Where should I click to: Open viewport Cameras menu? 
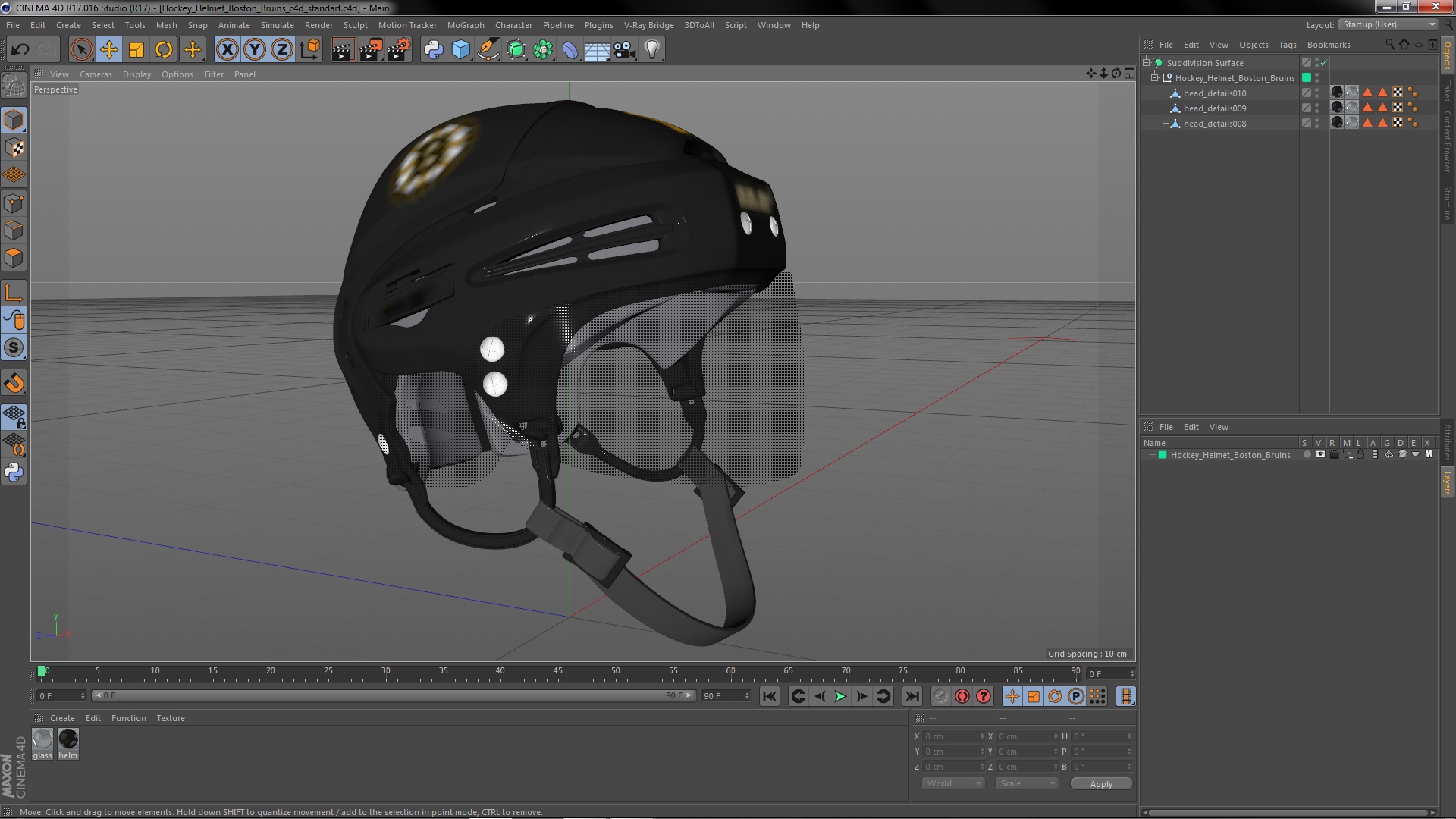[96, 74]
